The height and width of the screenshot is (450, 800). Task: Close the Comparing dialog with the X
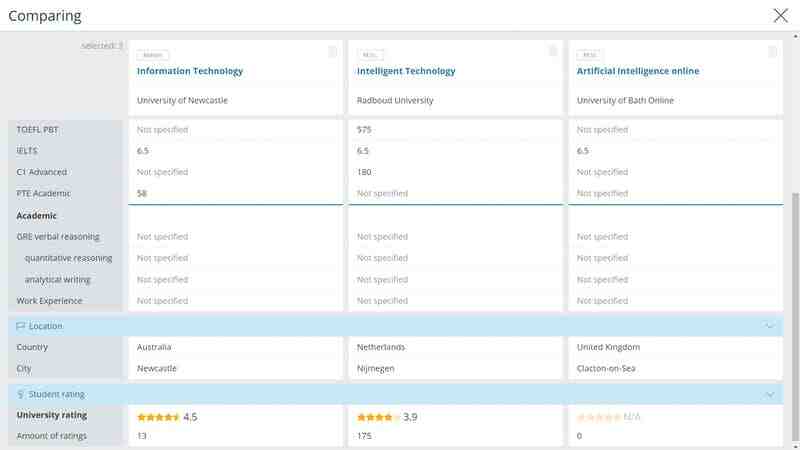pyautogui.click(x=780, y=16)
